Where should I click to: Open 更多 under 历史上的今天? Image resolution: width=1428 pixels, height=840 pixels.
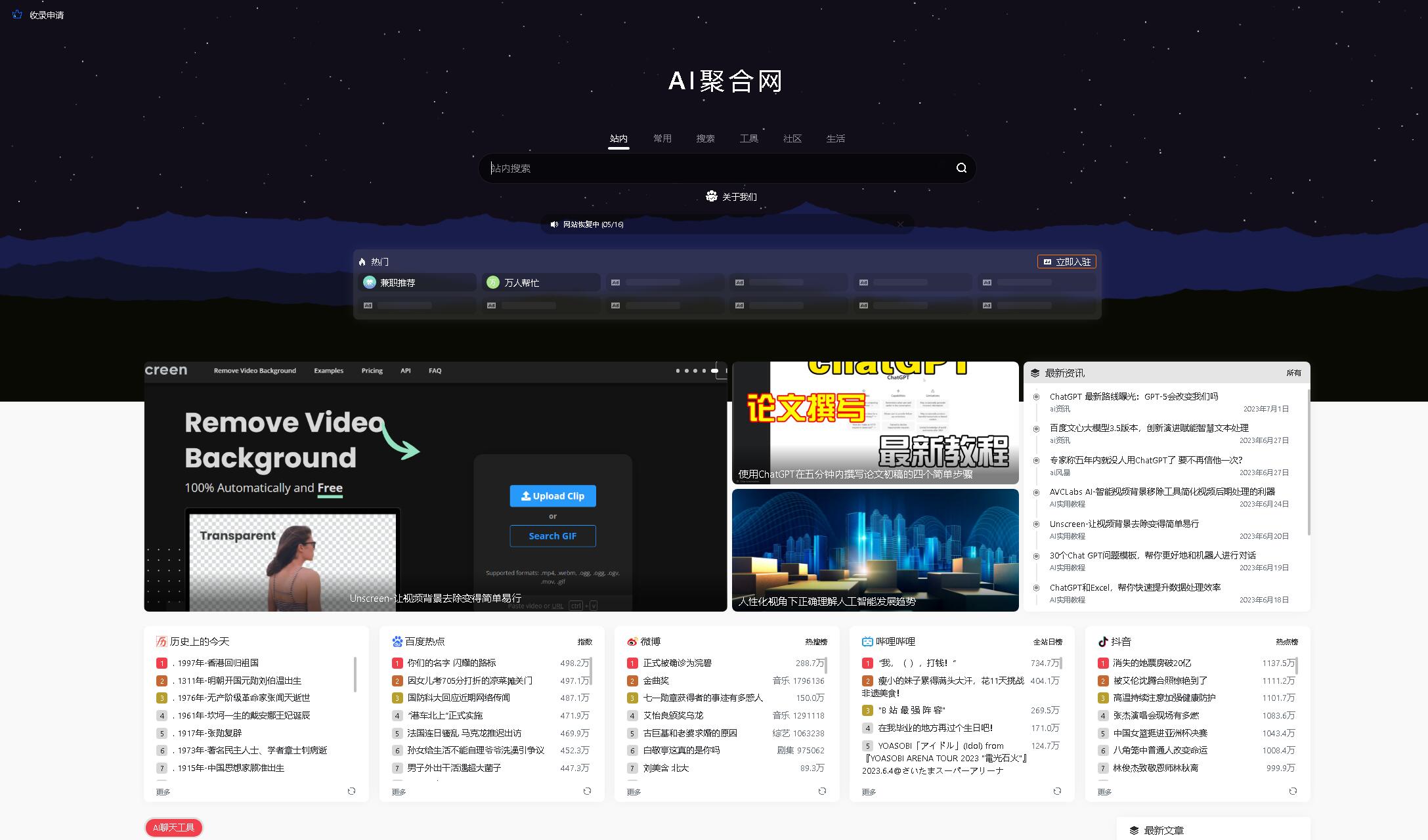(x=163, y=792)
